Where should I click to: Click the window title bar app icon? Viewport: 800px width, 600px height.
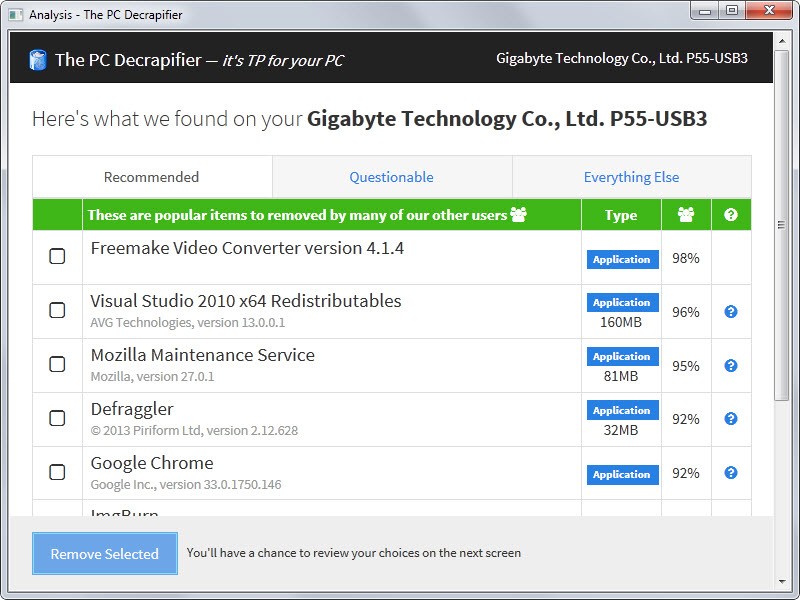pos(16,14)
